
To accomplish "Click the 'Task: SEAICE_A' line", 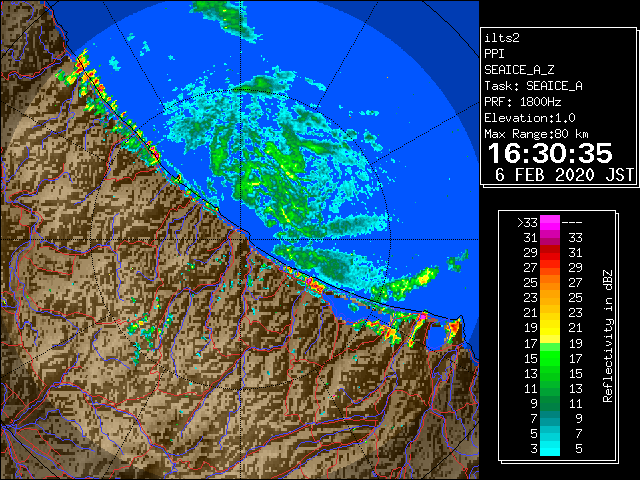I will pos(533,86).
